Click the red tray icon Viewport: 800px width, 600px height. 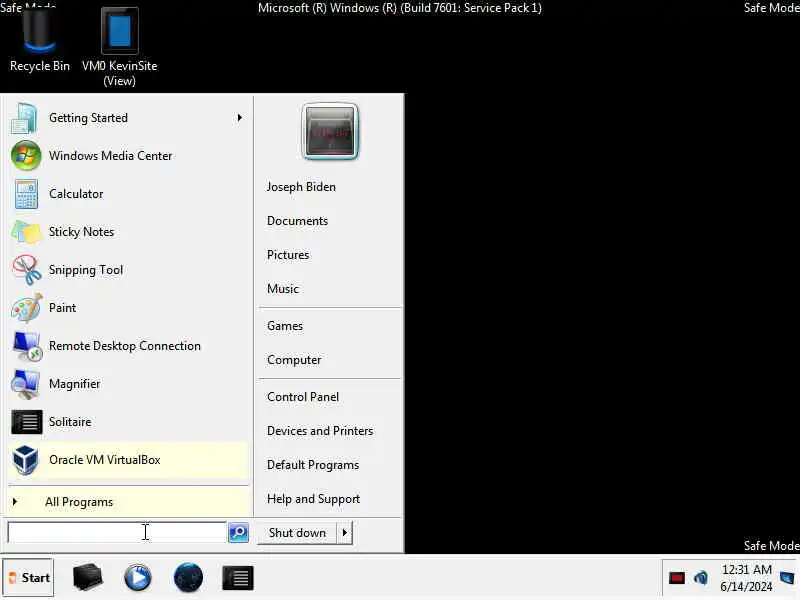[677, 578]
